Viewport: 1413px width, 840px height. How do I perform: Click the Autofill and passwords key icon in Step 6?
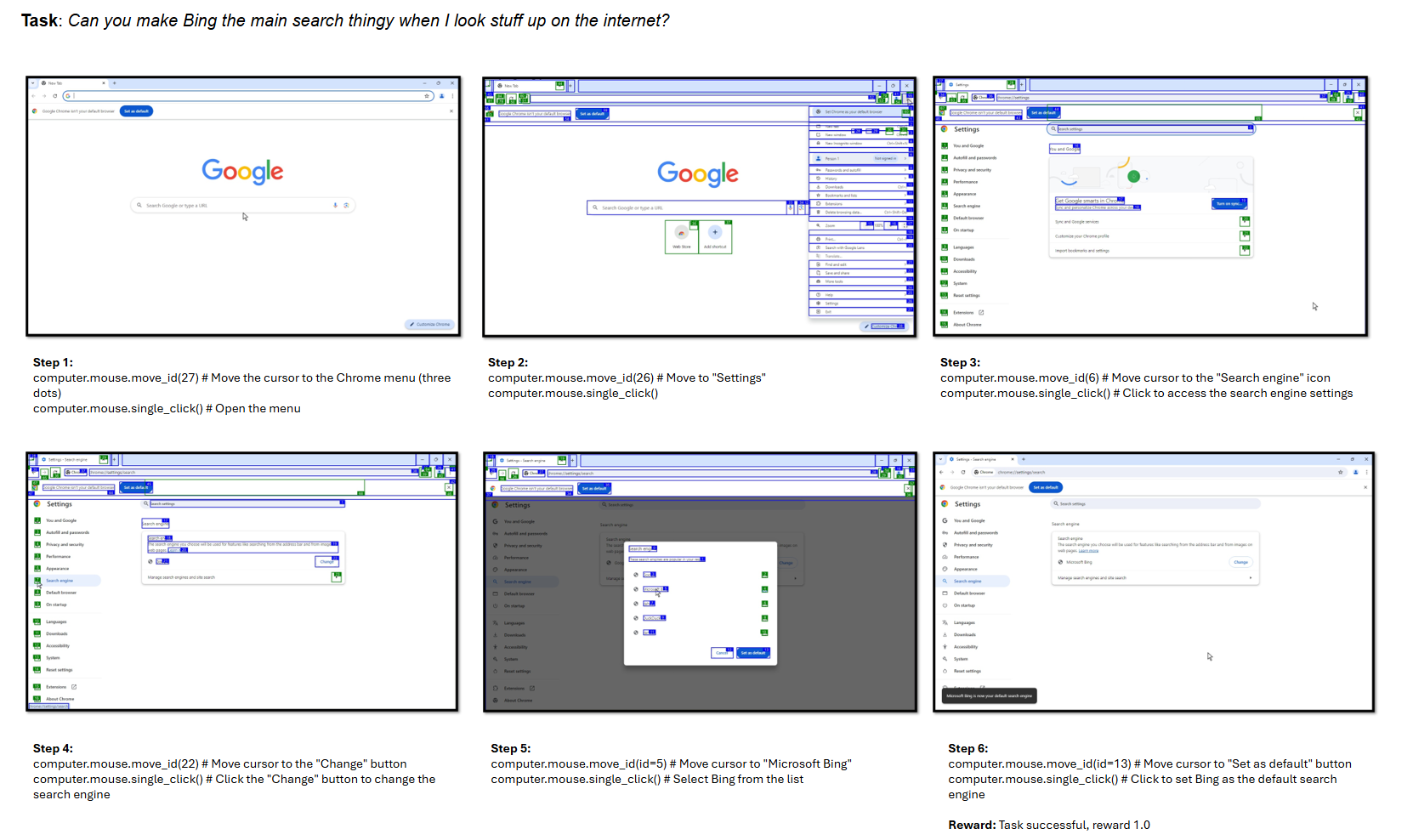tap(945, 532)
